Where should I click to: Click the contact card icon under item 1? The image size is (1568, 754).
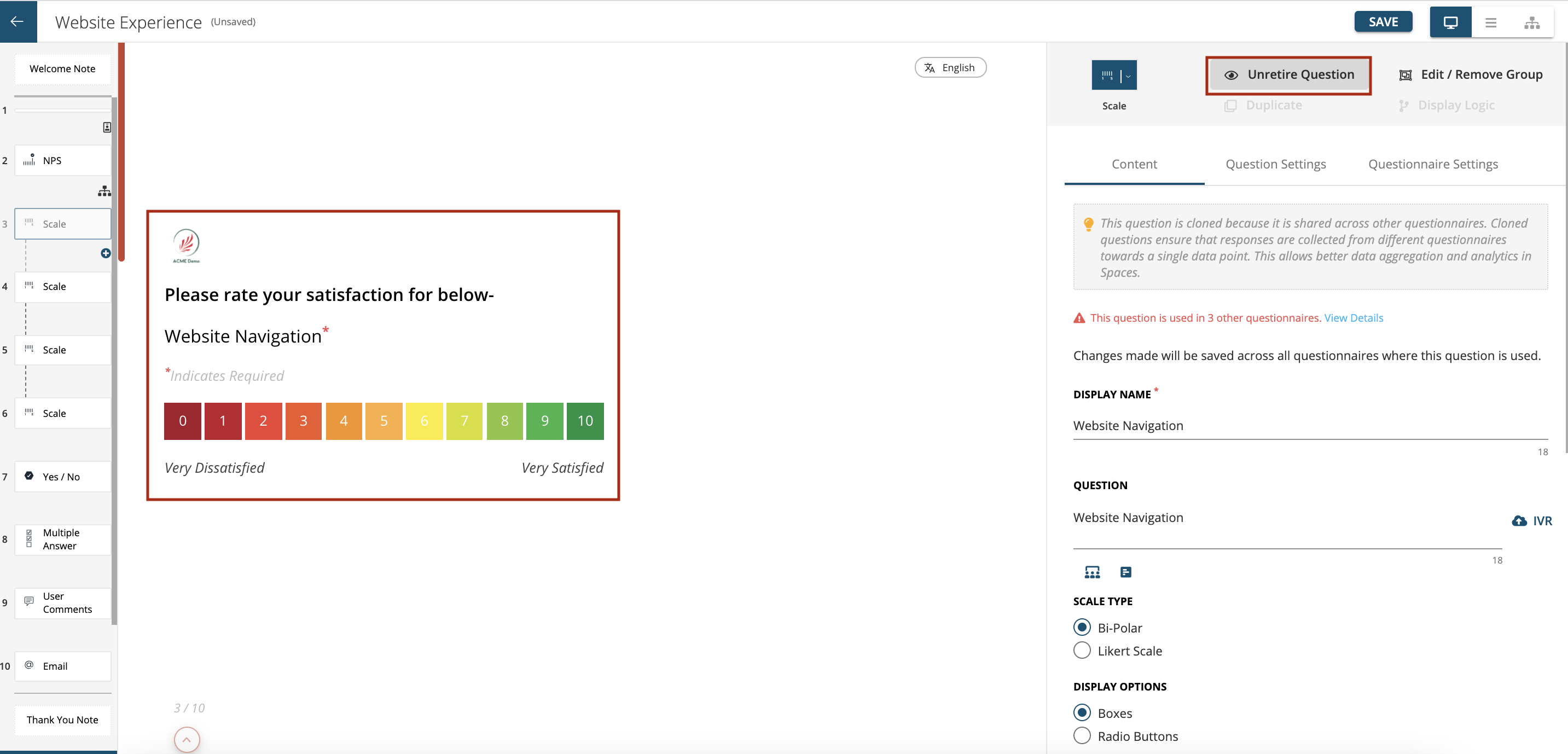click(x=107, y=127)
